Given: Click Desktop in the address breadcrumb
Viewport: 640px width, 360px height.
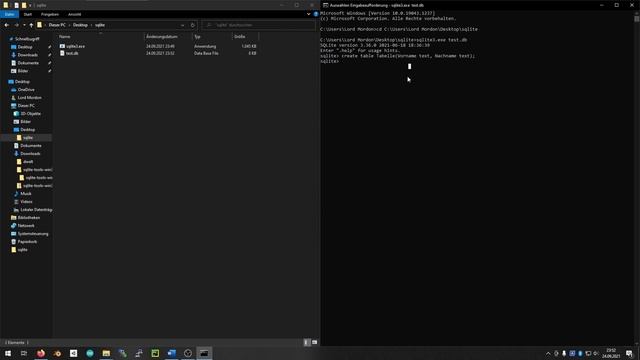Looking at the screenshot, I should (x=80, y=25).
